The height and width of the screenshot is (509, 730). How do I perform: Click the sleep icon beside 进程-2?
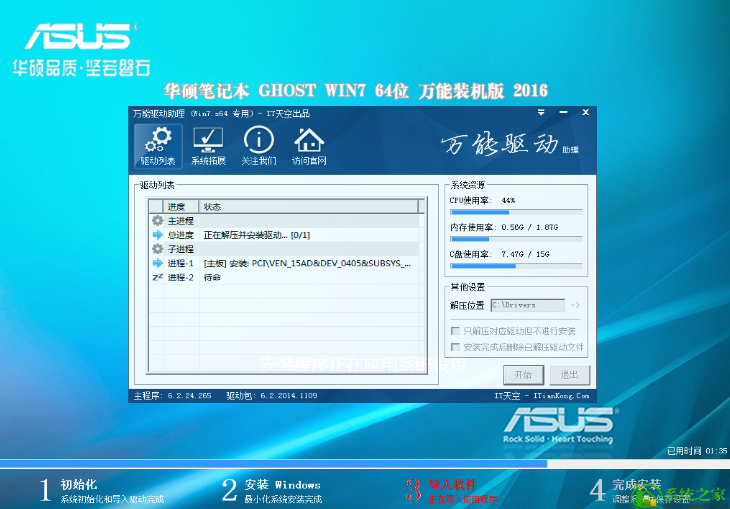click(x=157, y=277)
